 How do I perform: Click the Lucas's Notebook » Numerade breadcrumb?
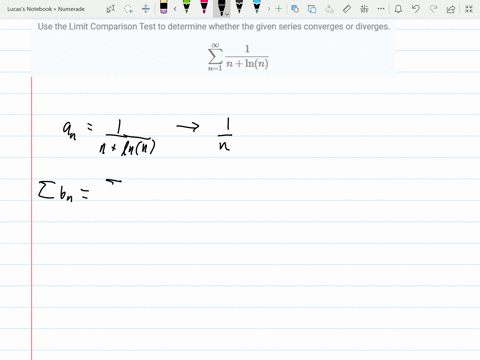tap(46, 9)
